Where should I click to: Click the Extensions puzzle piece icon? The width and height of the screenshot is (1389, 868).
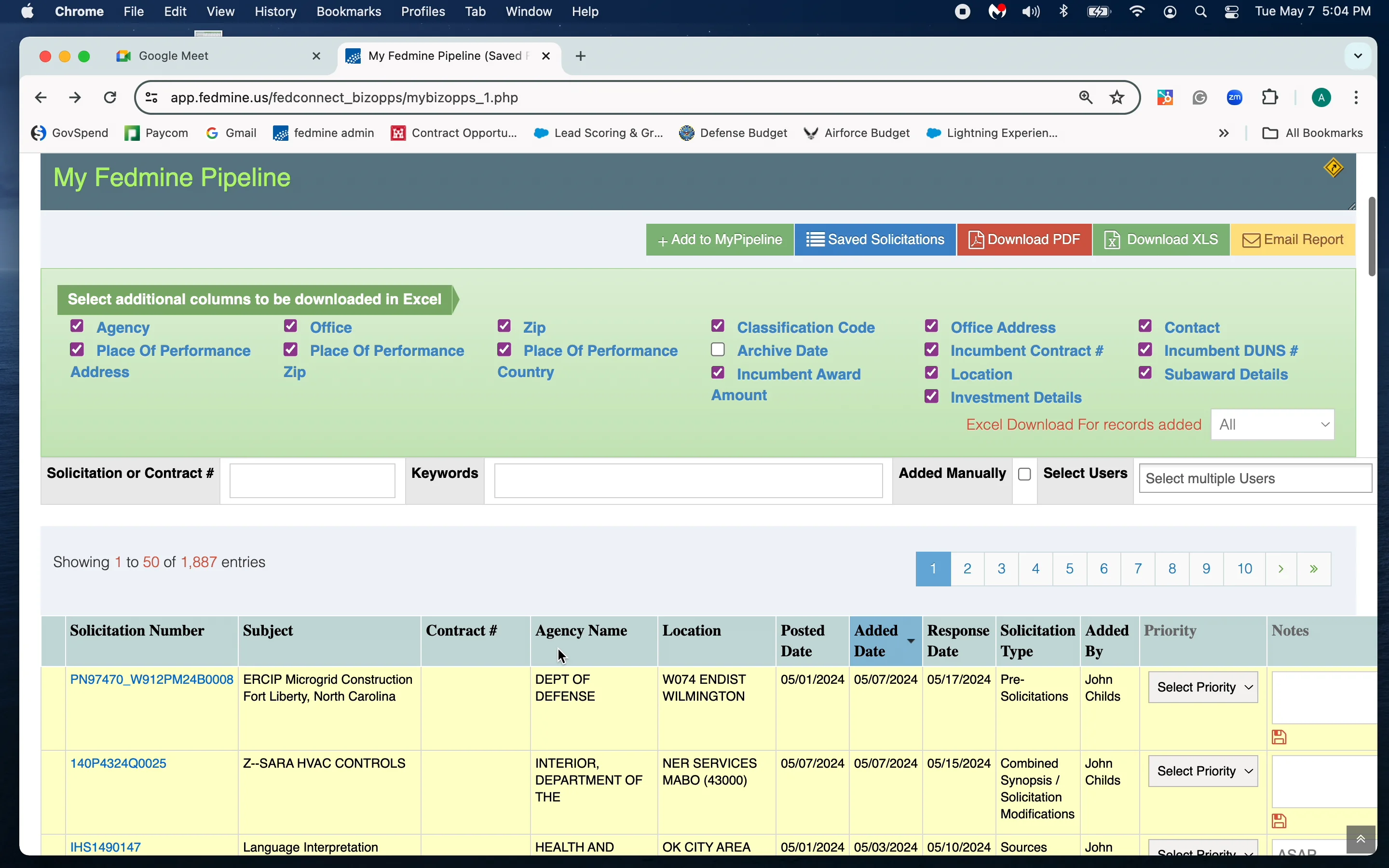[x=1270, y=97]
